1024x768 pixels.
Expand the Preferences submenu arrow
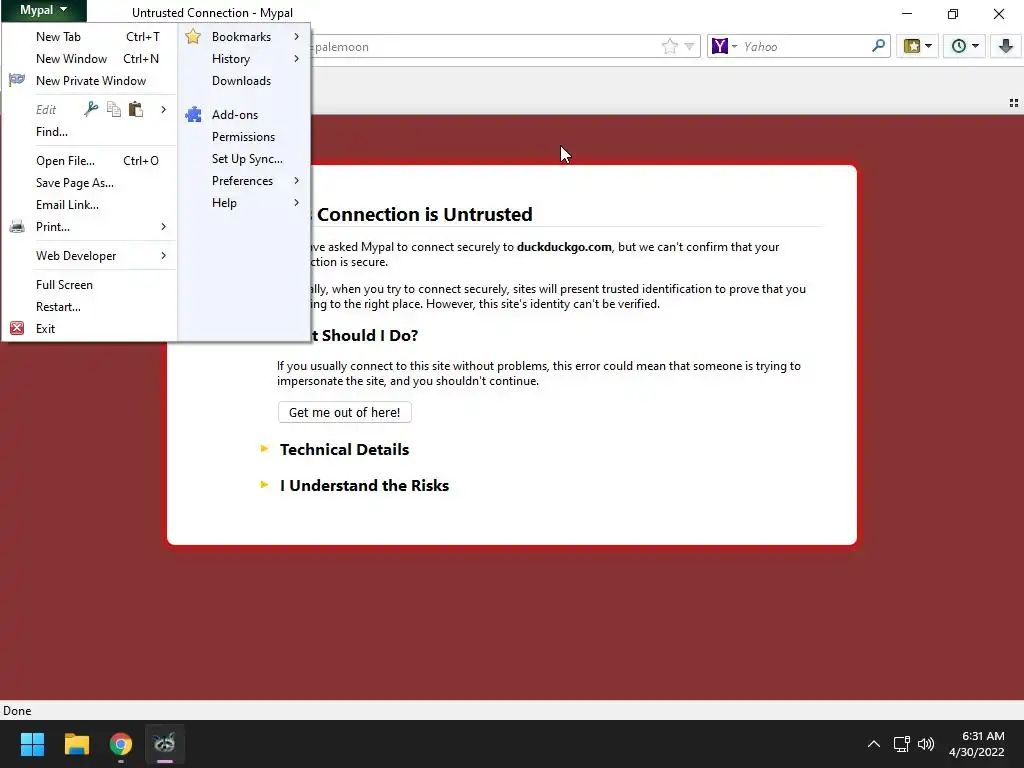click(x=296, y=180)
